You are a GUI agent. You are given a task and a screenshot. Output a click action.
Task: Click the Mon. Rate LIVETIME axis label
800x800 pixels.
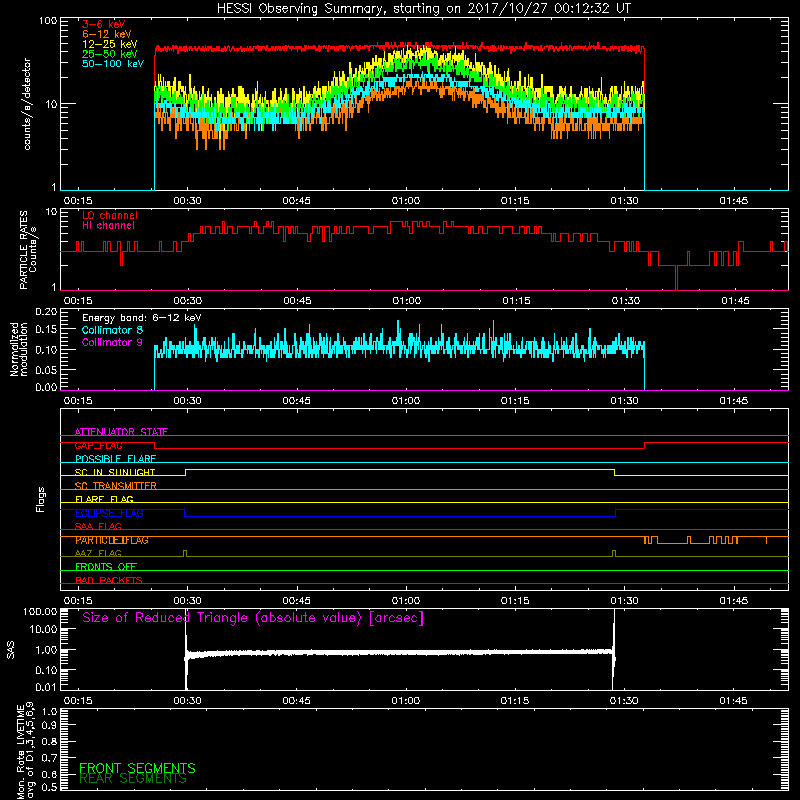pyautogui.click(x=25, y=750)
